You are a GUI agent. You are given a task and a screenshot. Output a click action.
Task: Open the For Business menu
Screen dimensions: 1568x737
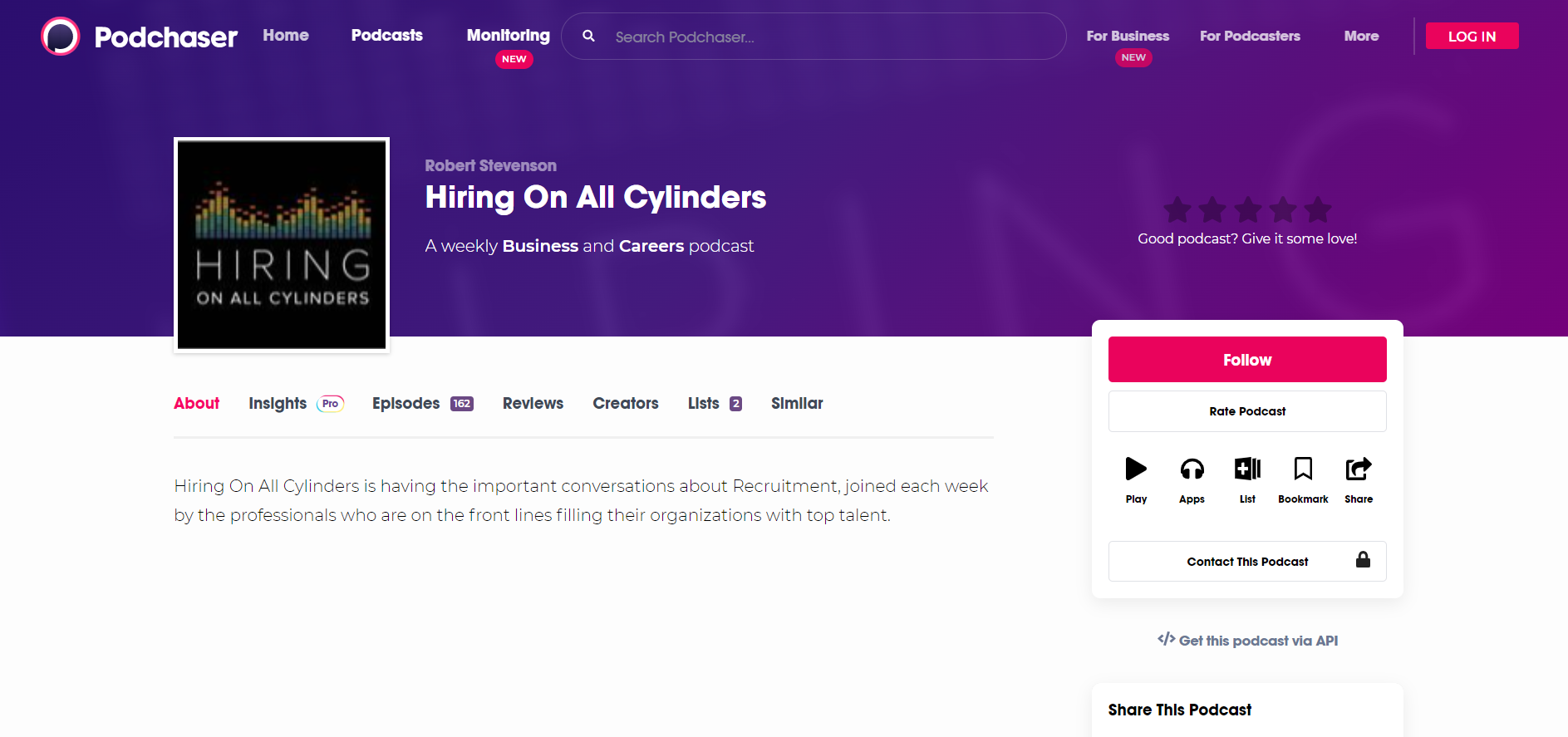click(x=1128, y=37)
